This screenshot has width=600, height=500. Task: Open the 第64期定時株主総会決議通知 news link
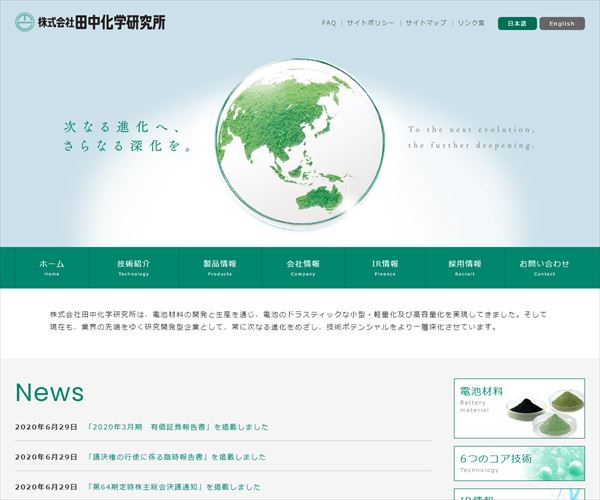click(174, 487)
